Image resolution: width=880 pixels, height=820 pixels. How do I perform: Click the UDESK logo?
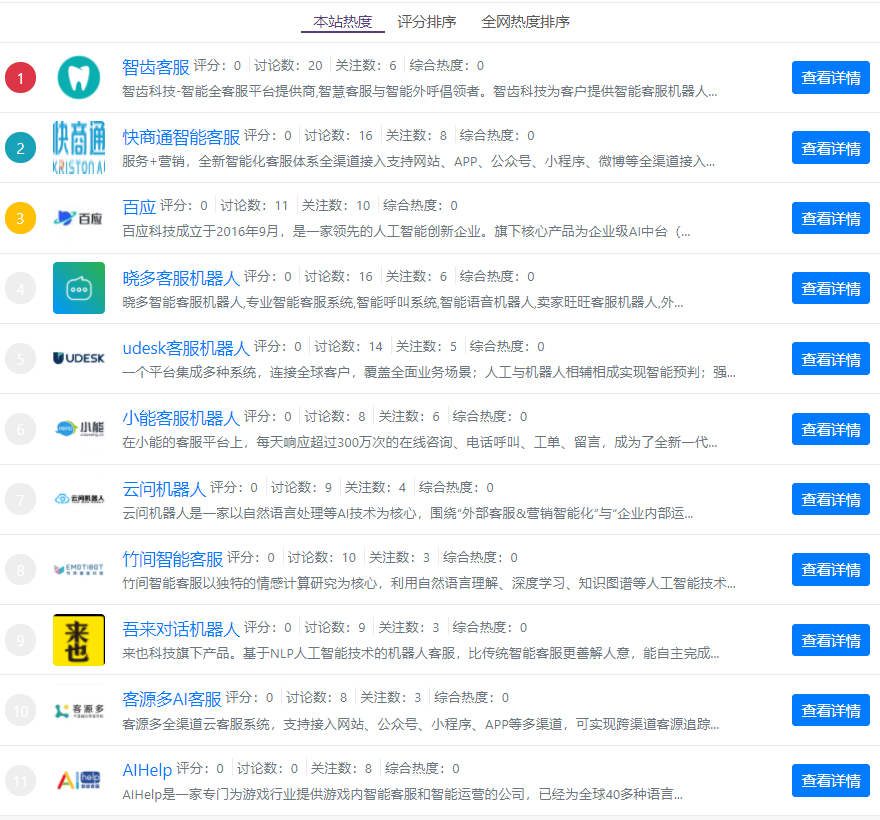pyautogui.click(x=79, y=358)
